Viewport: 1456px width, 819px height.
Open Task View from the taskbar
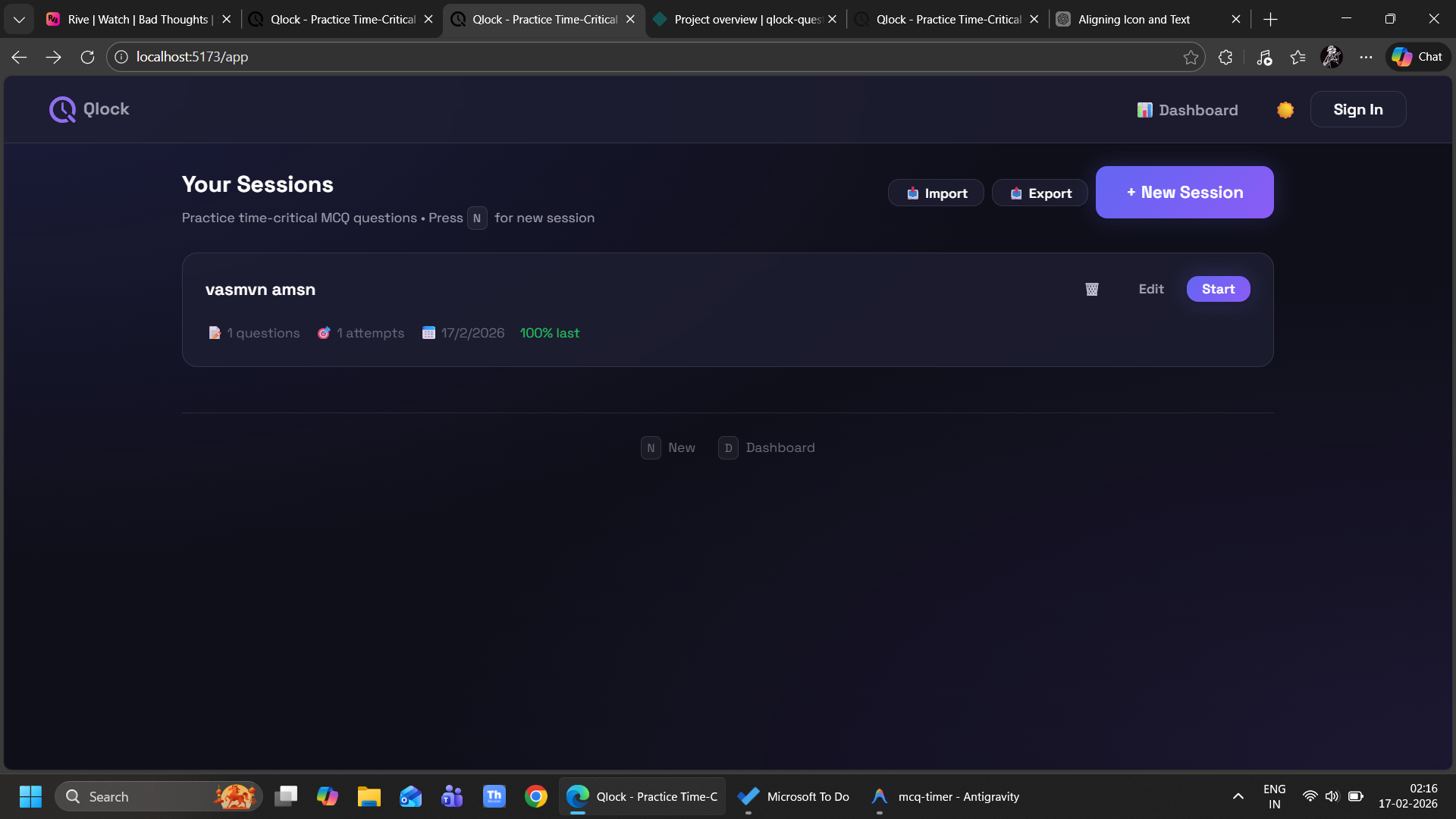tap(286, 796)
